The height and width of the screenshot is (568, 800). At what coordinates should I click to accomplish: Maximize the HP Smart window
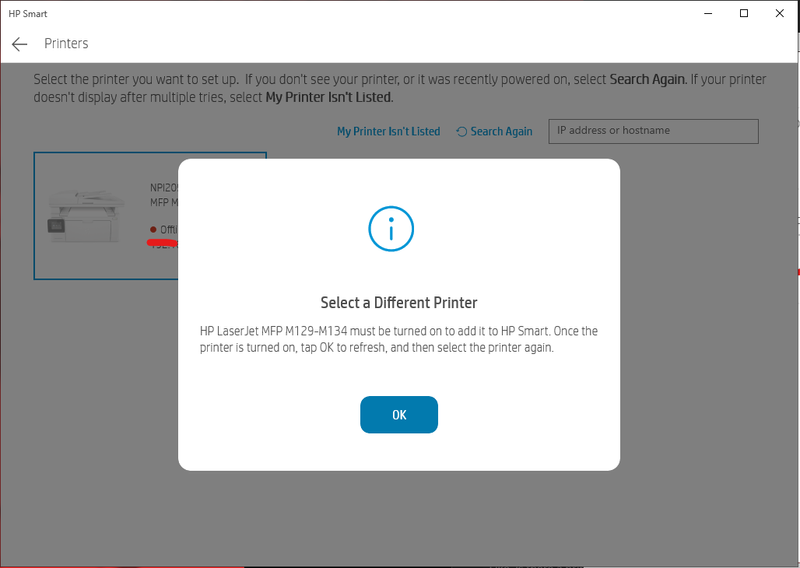pyautogui.click(x=744, y=13)
